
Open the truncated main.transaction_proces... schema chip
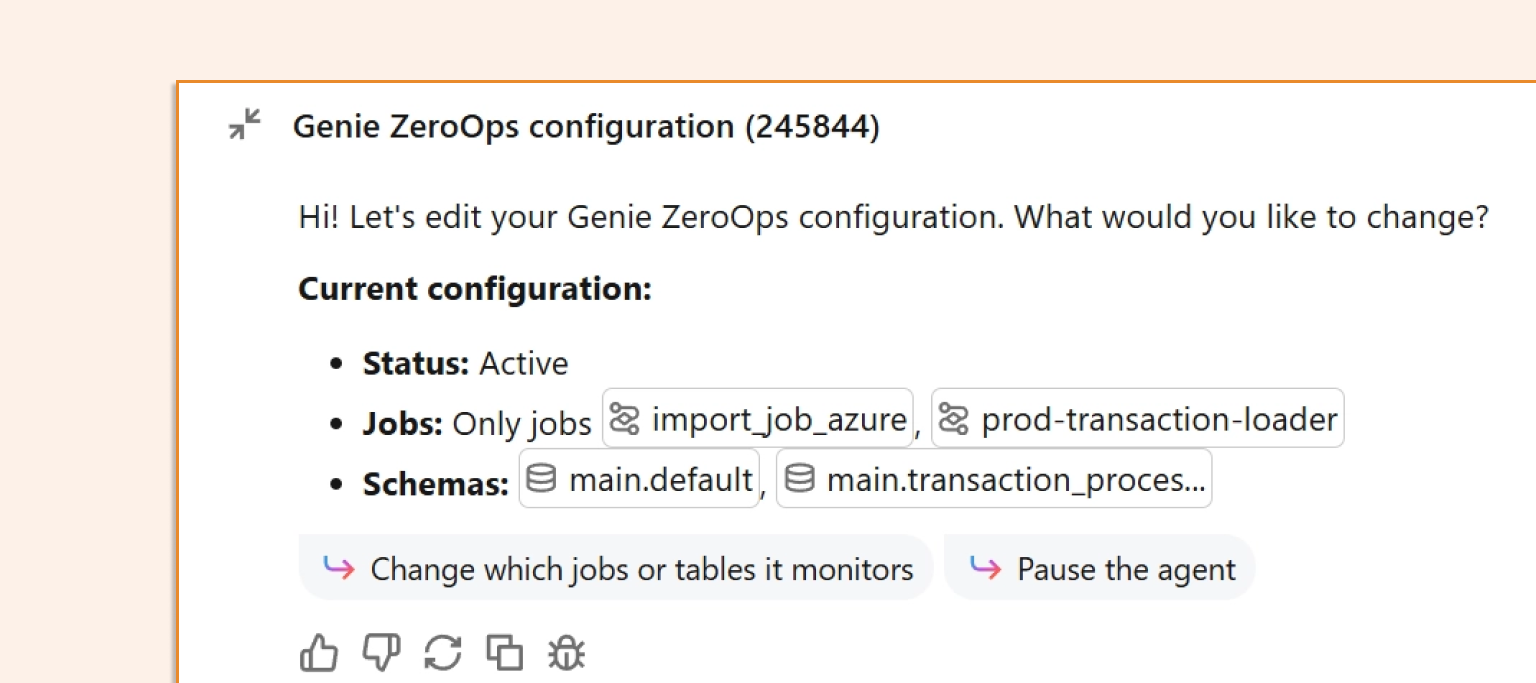(994, 478)
